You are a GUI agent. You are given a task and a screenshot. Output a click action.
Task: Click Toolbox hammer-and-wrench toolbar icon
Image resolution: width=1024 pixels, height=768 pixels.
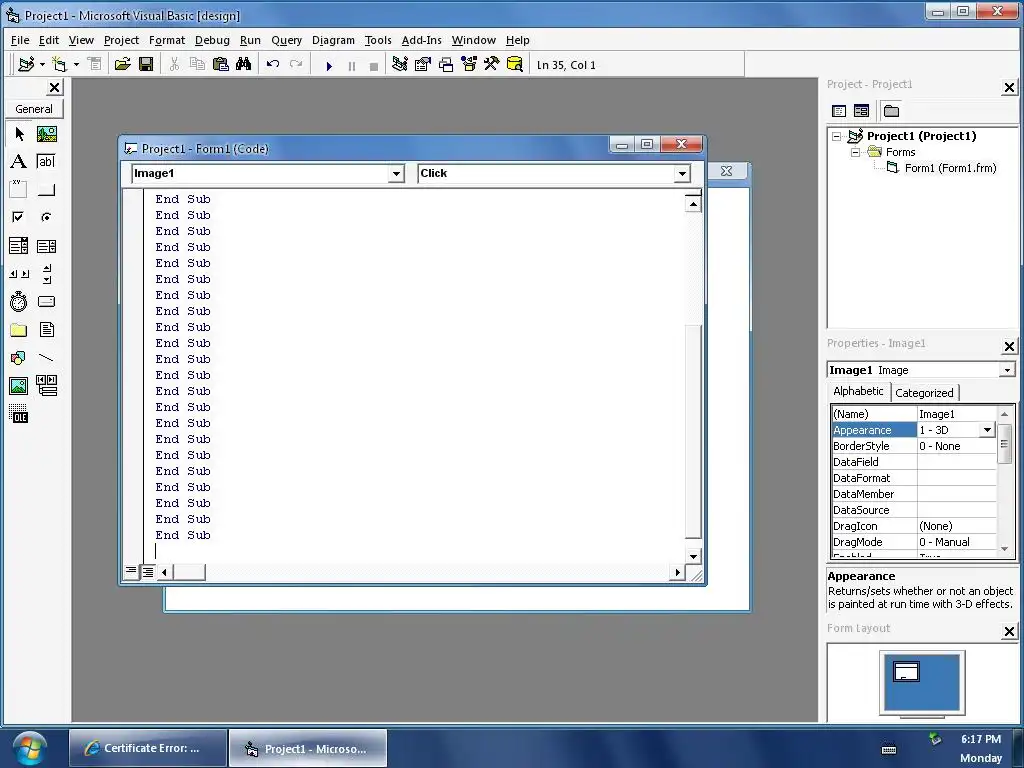492,64
